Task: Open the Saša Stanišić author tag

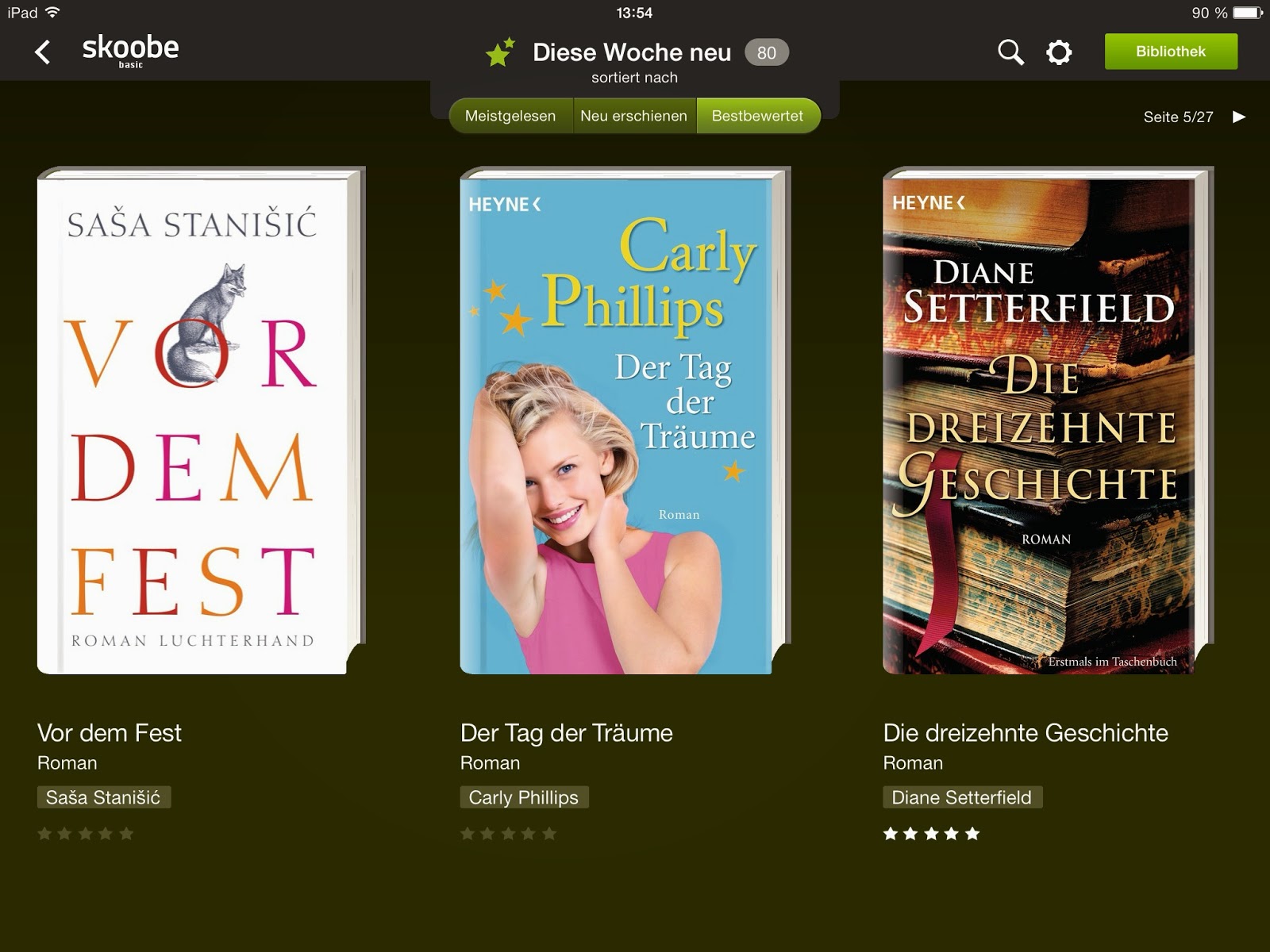Action: point(104,797)
